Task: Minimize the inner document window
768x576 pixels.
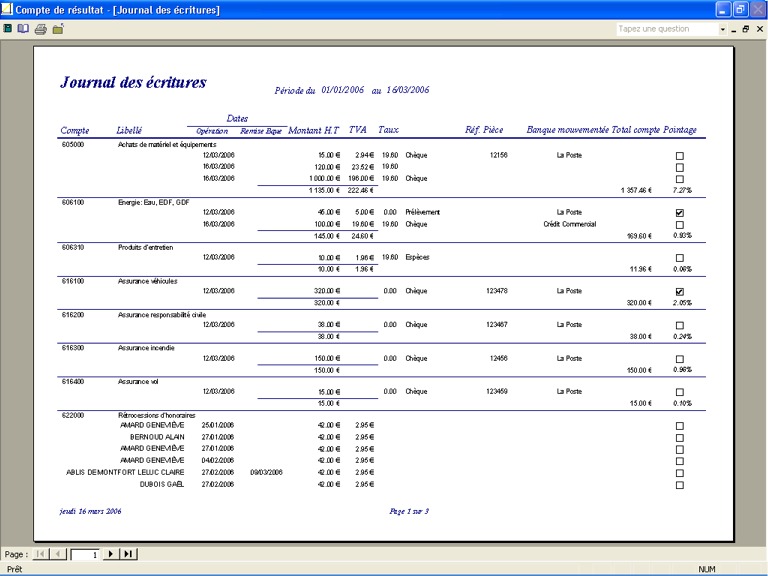Action: tap(734, 29)
